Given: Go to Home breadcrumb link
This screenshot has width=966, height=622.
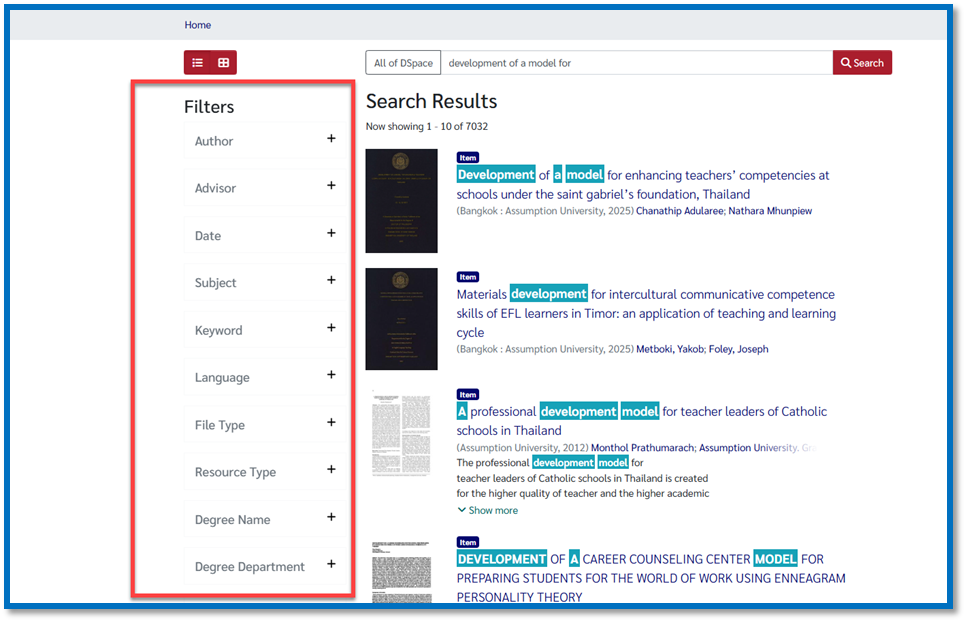Looking at the screenshot, I should point(197,25).
